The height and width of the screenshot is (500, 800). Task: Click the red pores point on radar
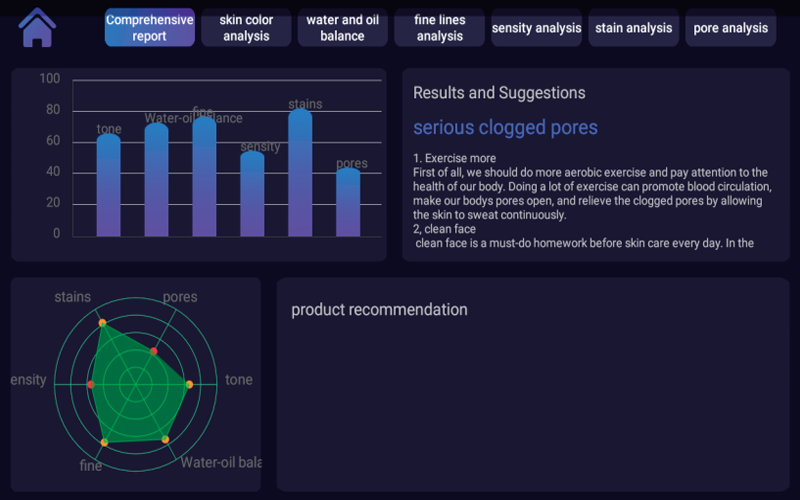click(154, 351)
